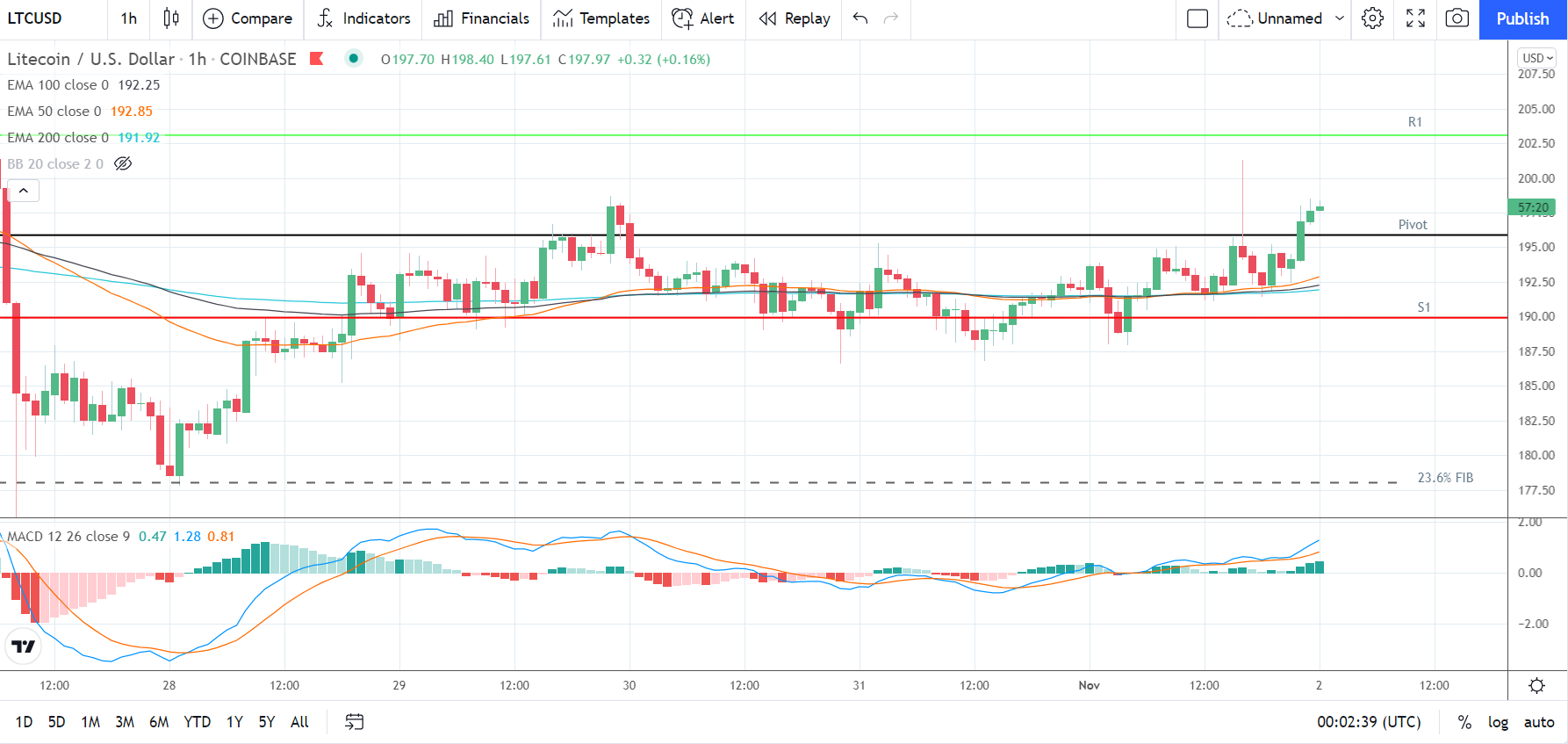Click the Litecoin / U.S. Dollar title

pyautogui.click(x=91, y=59)
